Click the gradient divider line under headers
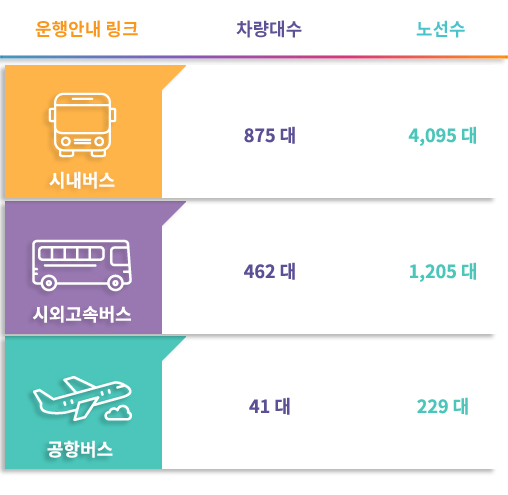The height and width of the screenshot is (495, 508). [254, 57]
